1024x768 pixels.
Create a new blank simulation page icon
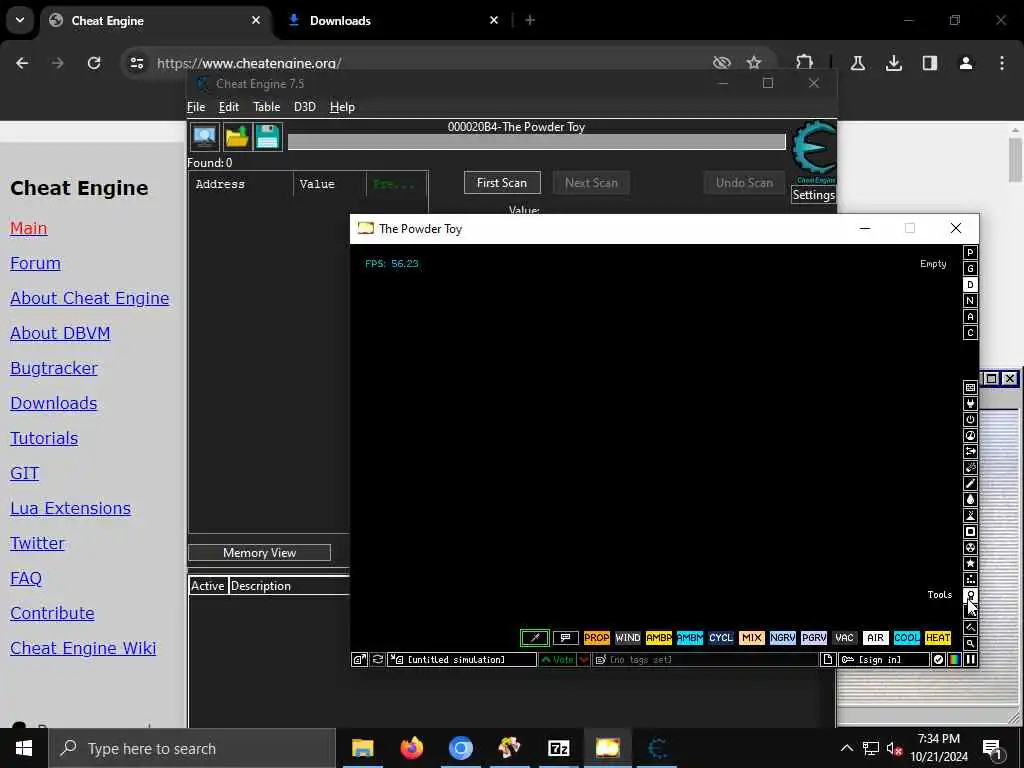point(827,660)
